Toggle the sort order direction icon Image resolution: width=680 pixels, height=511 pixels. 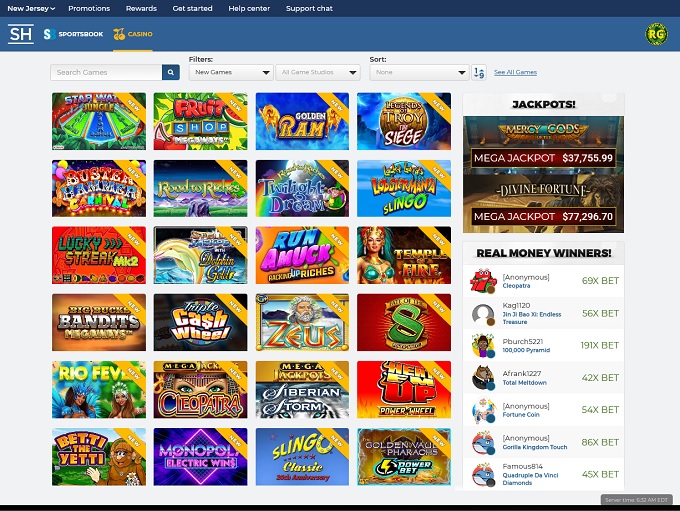click(479, 72)
